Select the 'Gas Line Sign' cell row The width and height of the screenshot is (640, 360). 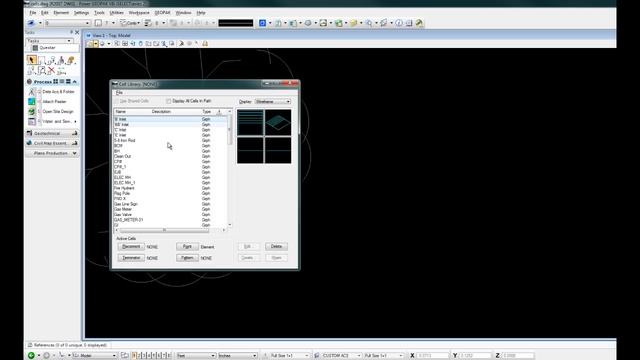tap(170, 204)
